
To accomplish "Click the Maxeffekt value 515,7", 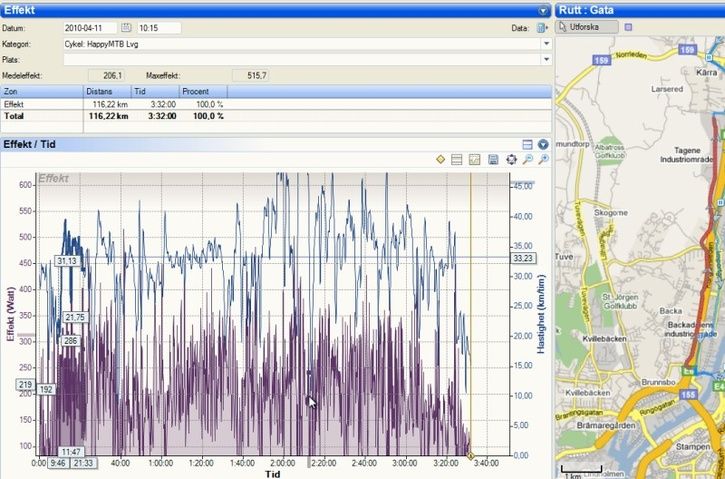I will click(250, 75).
